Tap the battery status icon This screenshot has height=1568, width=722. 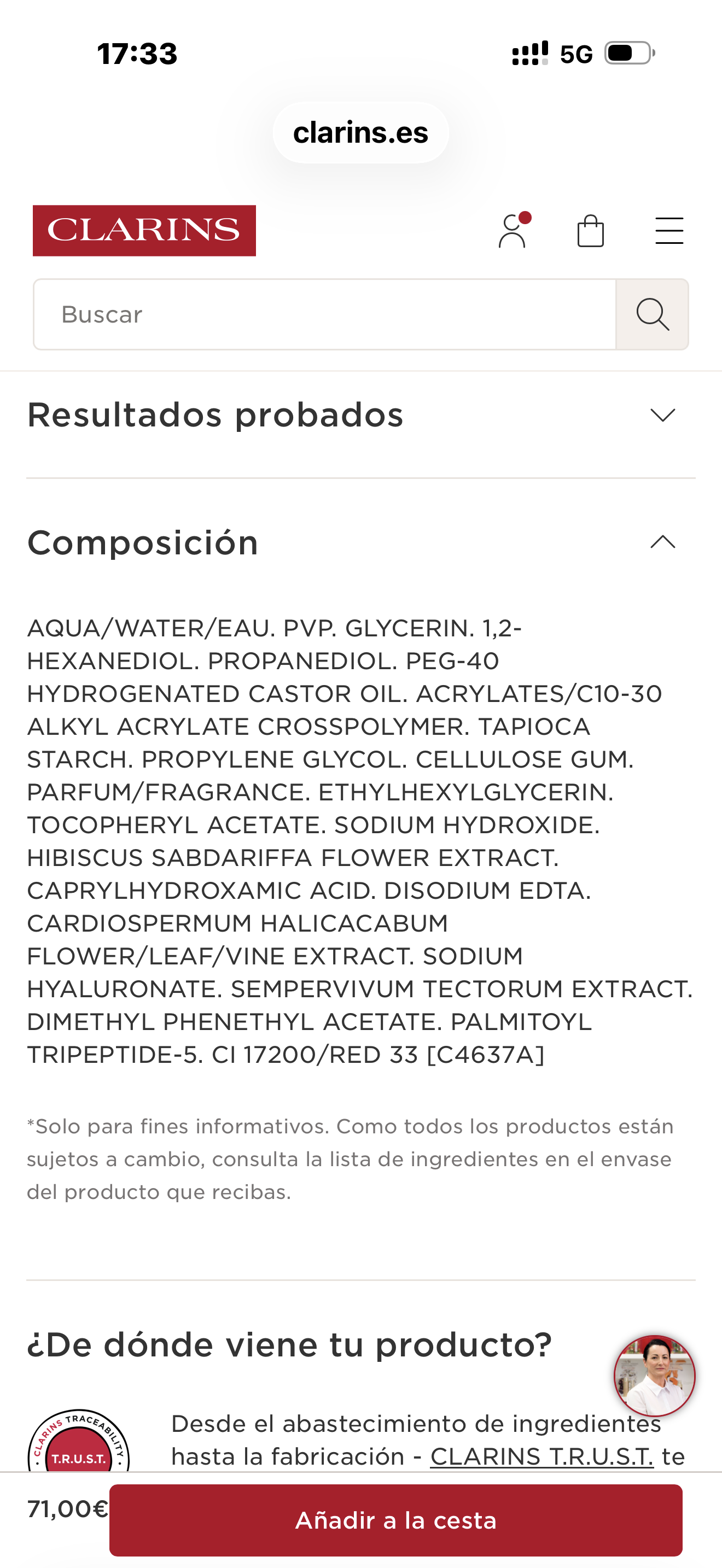pos(630,53)
